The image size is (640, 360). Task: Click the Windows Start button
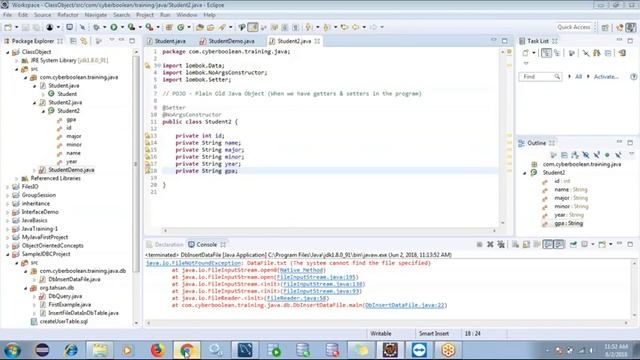click(13, 350)
